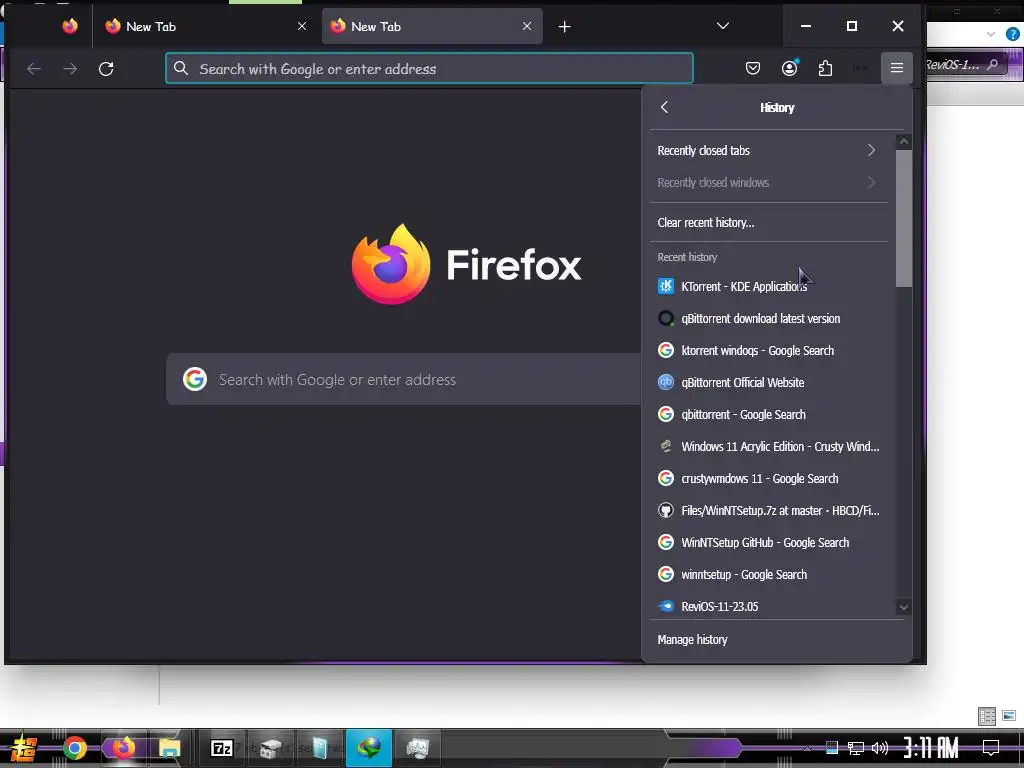Image resolution: width=1024 pixels, height=768 pixels.
Task: Switch background window to details view icon
Action: [x=987, y=716]
